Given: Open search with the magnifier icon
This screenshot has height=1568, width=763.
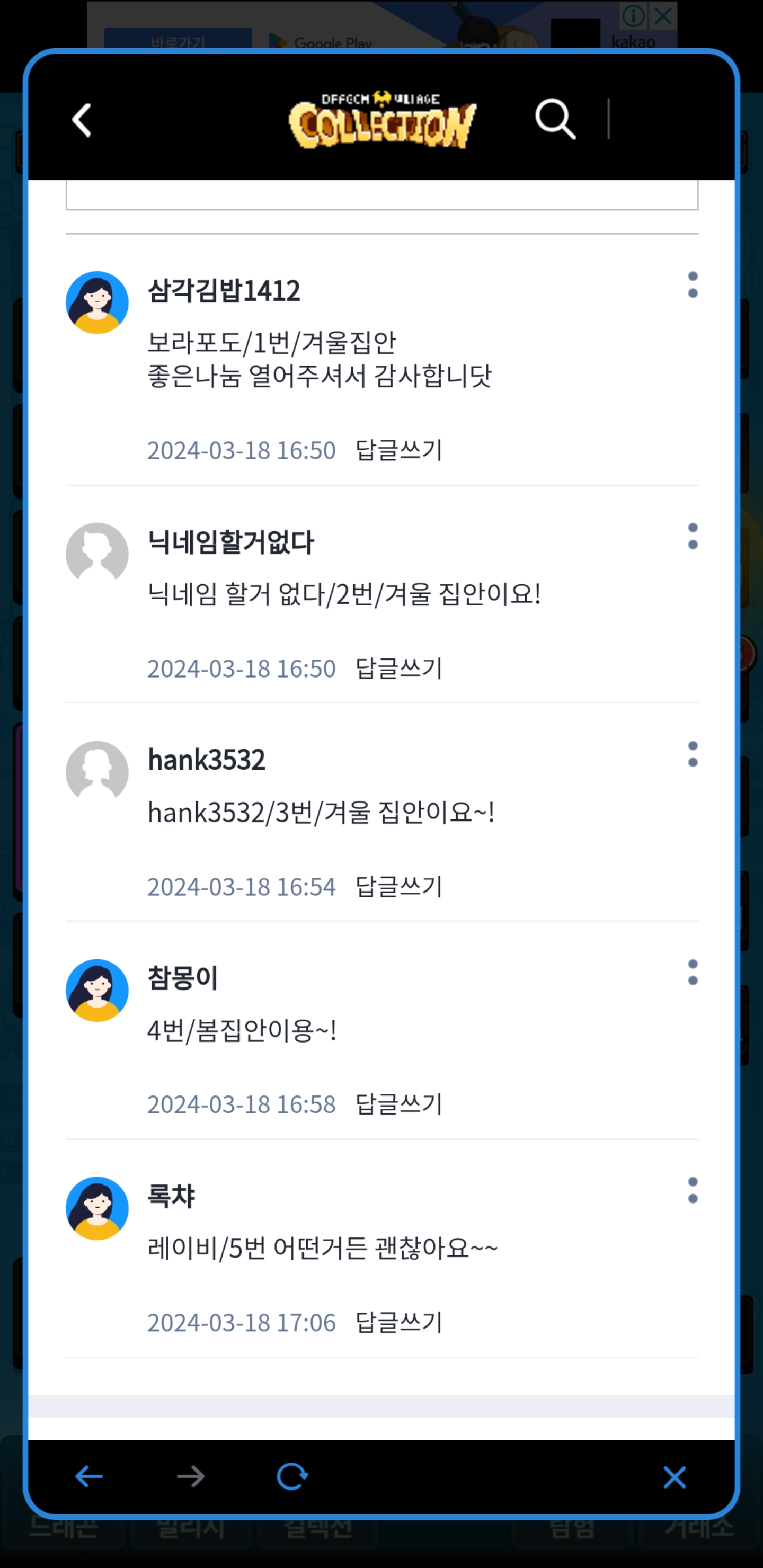Looking at the screenshot, I should click(555, 119).
